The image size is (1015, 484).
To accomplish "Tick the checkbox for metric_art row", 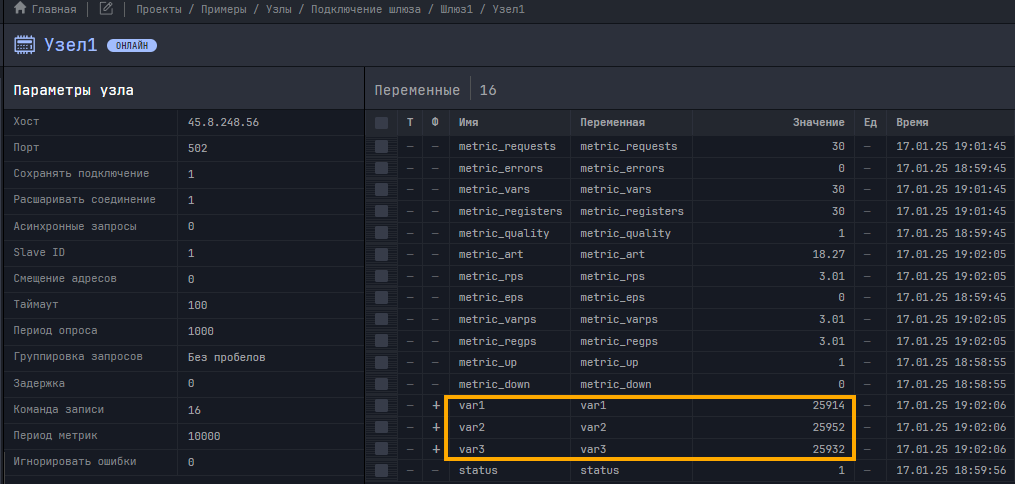I will pos(381,254).
